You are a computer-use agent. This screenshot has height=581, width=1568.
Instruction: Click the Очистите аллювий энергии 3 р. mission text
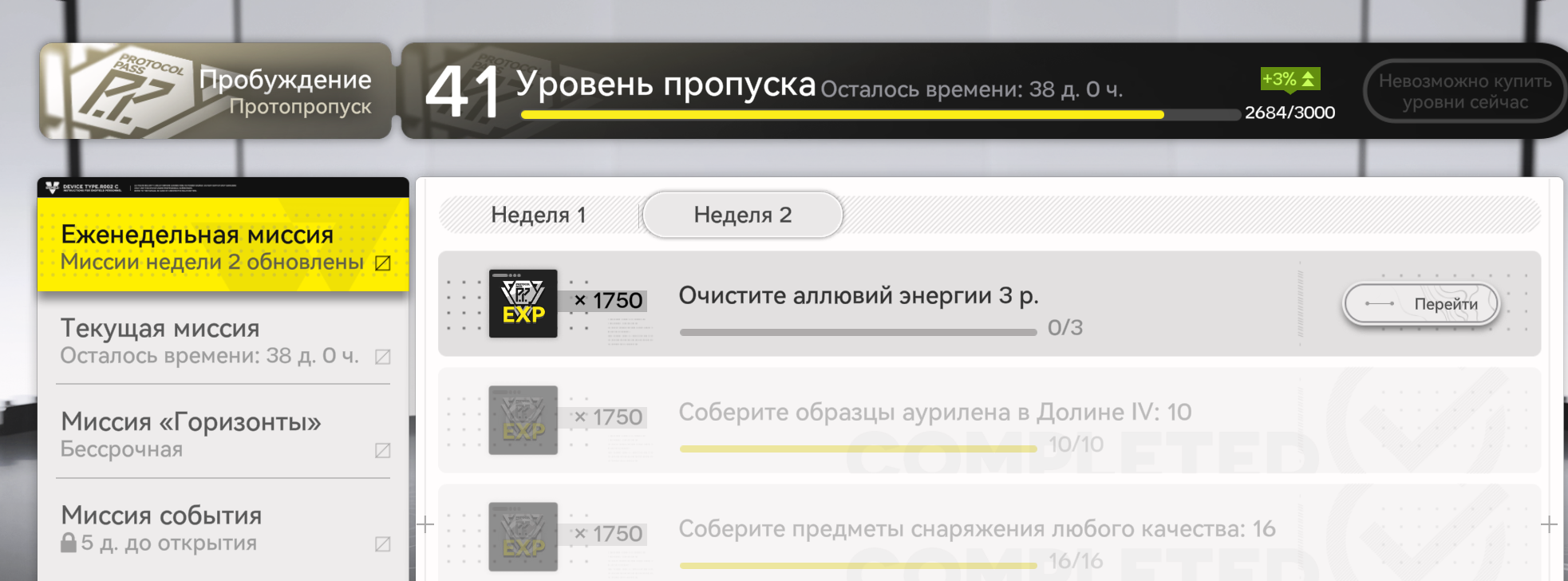point(859,295)
